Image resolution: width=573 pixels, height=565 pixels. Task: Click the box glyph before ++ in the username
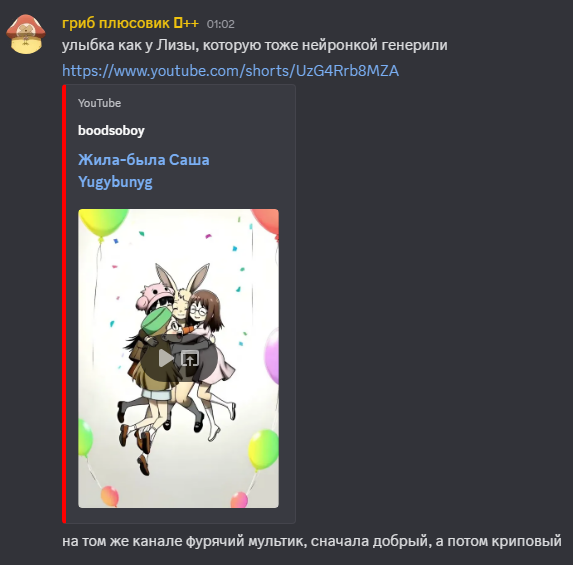tap(177, 23)
